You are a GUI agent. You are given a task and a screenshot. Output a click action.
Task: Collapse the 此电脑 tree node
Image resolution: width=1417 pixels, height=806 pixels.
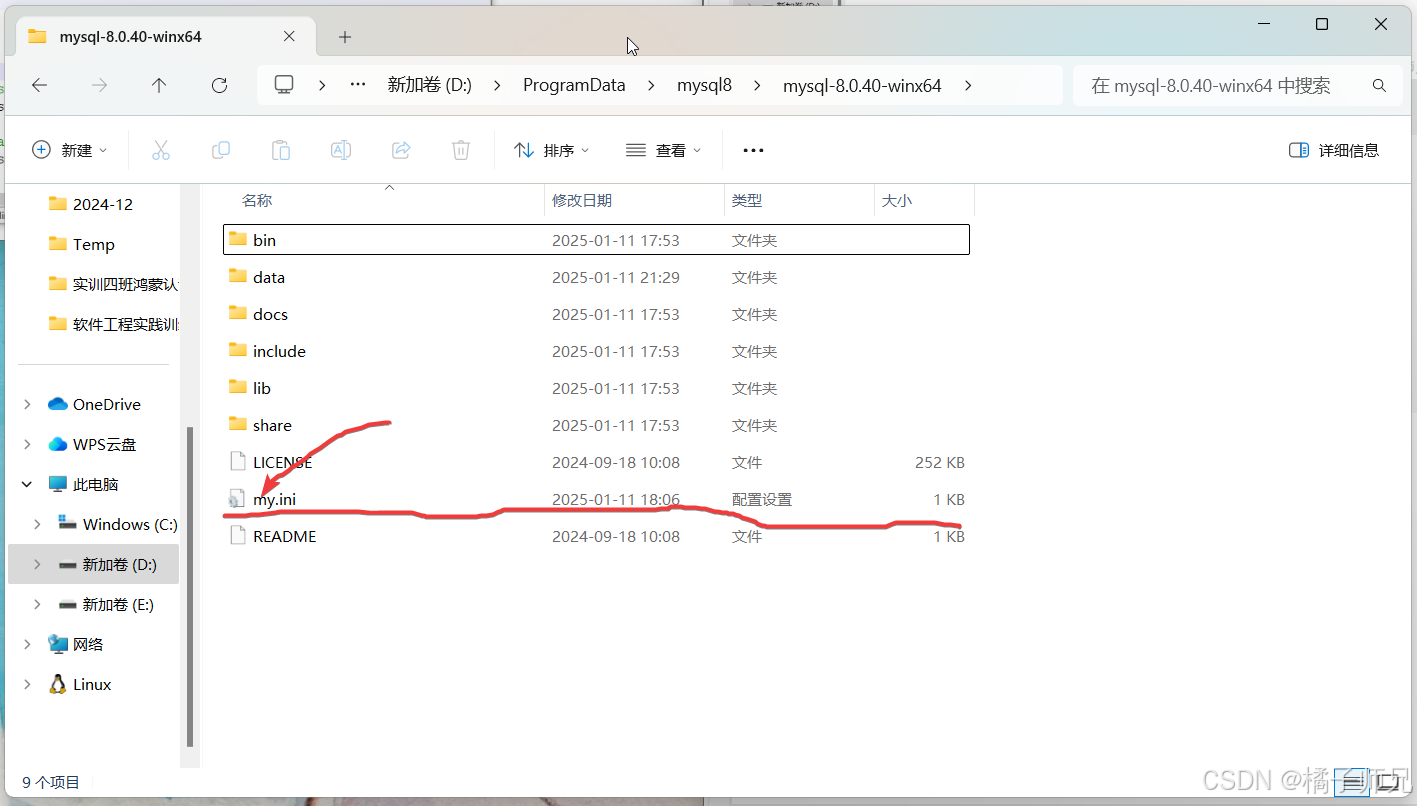(x=28, y=484)
